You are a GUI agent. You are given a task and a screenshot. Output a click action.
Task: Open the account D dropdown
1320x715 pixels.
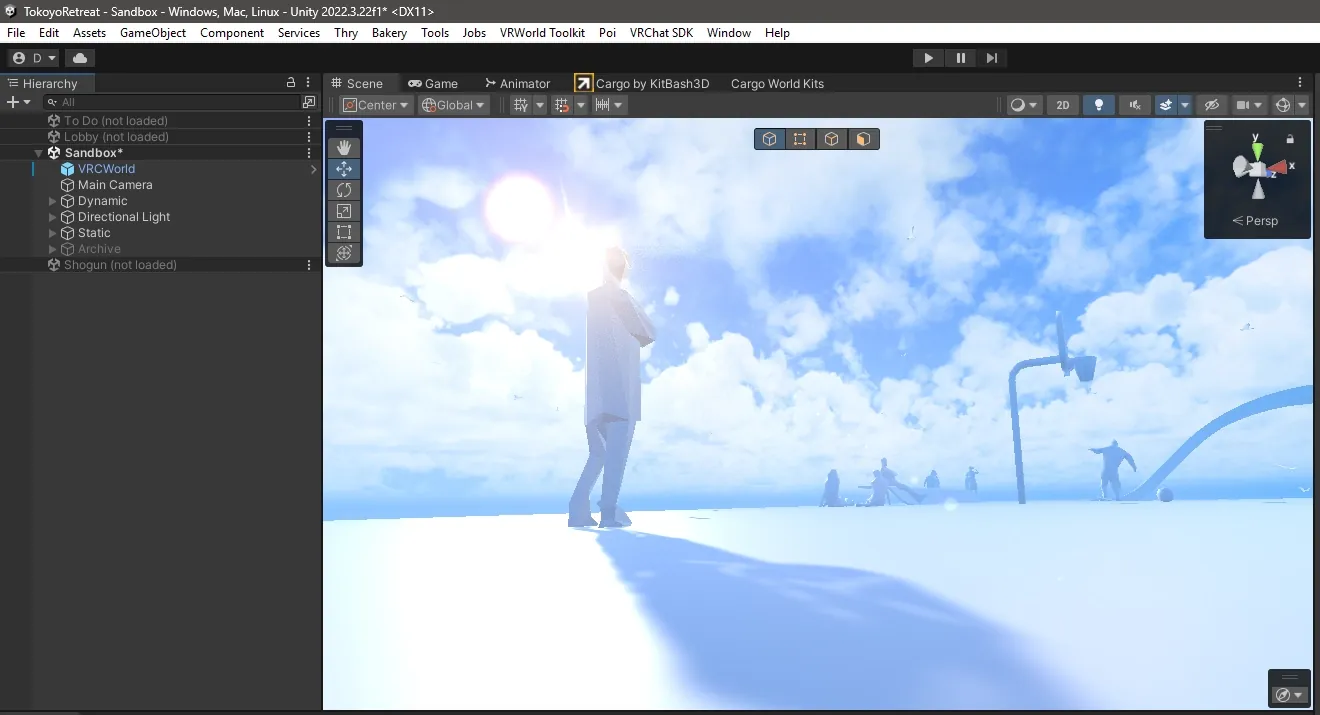35,58
